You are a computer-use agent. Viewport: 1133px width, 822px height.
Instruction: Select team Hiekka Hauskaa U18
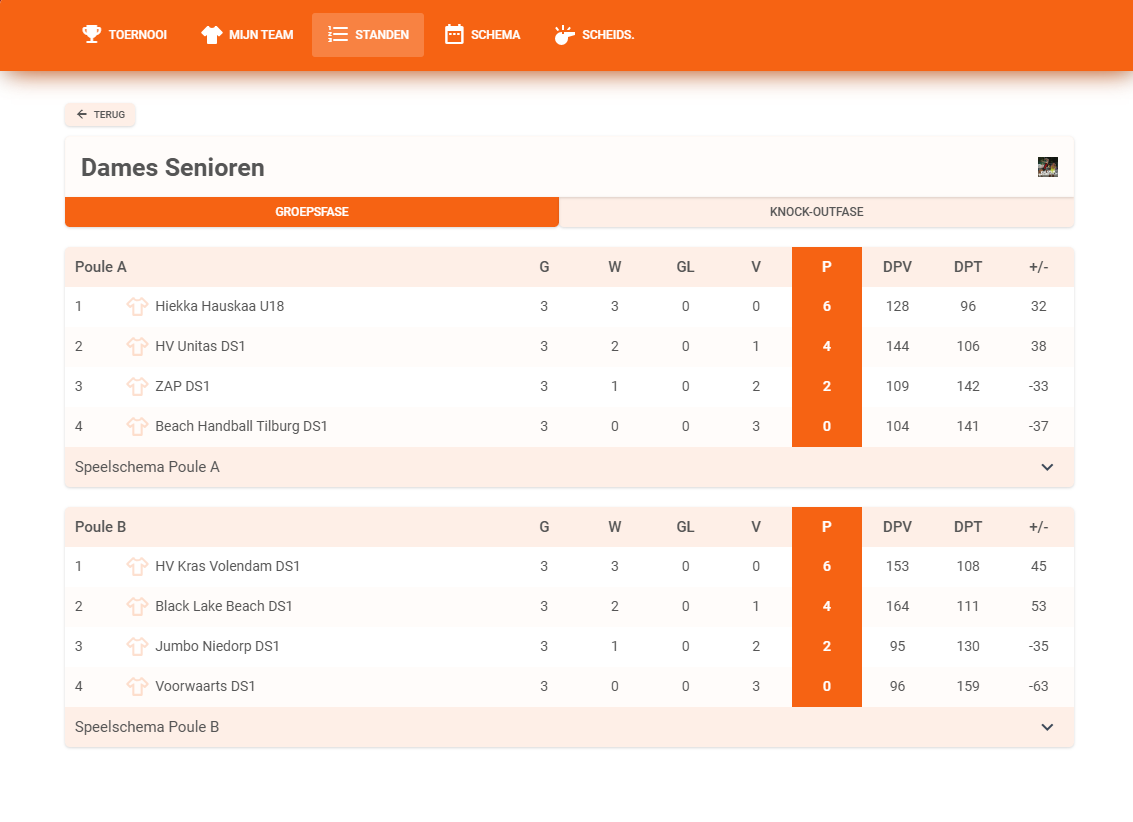point(220,306)
